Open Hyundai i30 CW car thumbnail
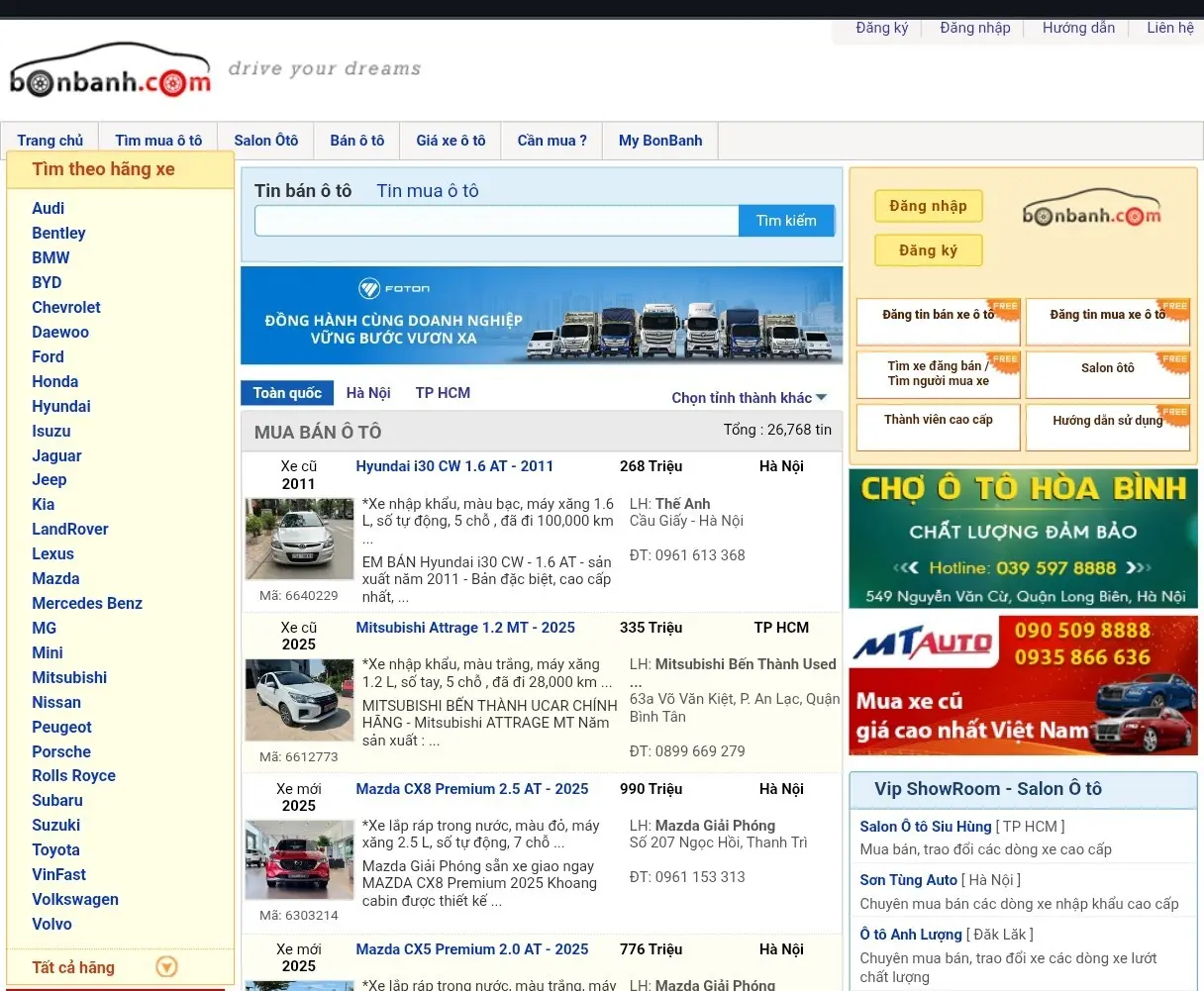 point(299,540)
